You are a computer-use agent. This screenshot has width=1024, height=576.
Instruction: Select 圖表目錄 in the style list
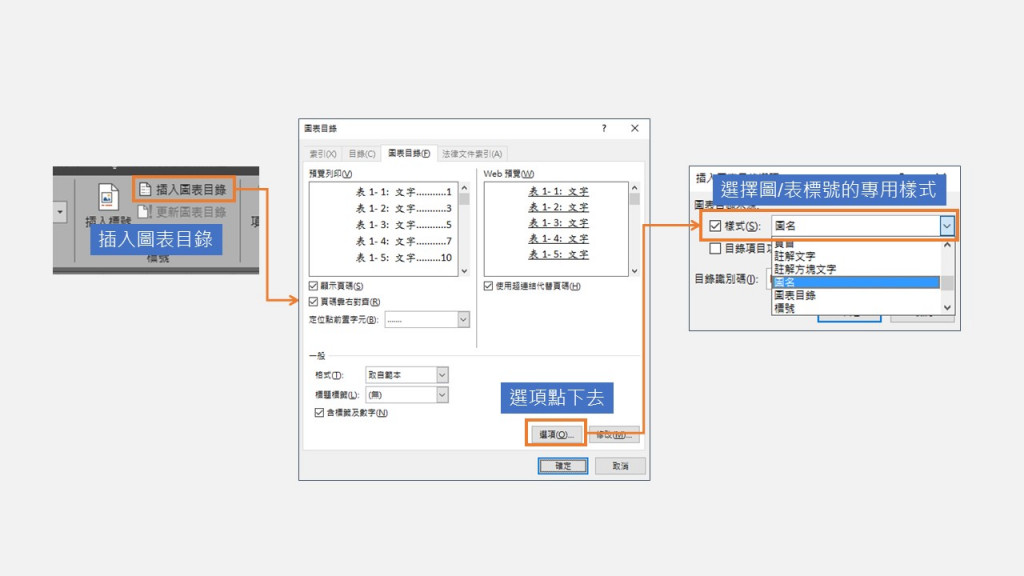794,295
